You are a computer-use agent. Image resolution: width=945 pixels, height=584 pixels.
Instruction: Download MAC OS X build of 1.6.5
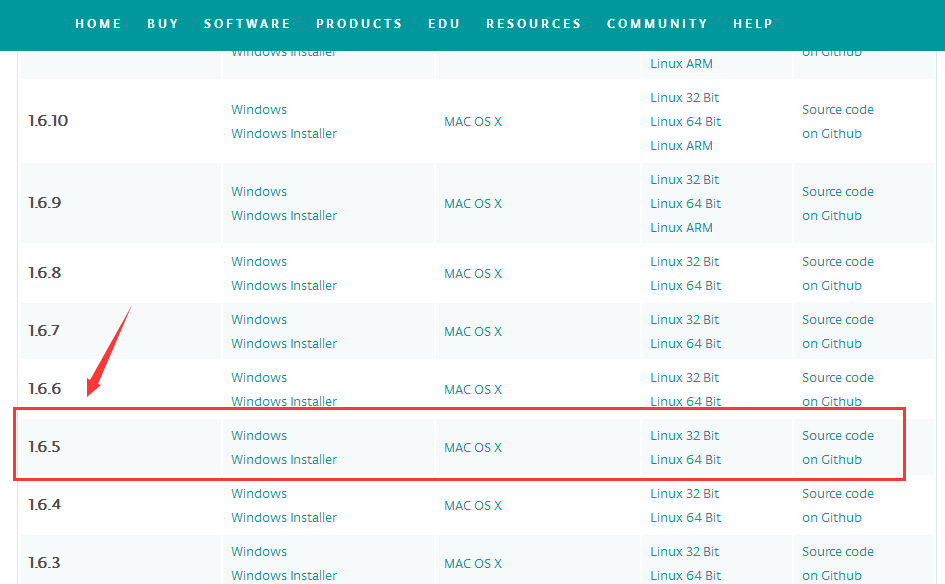coord(473,447)
